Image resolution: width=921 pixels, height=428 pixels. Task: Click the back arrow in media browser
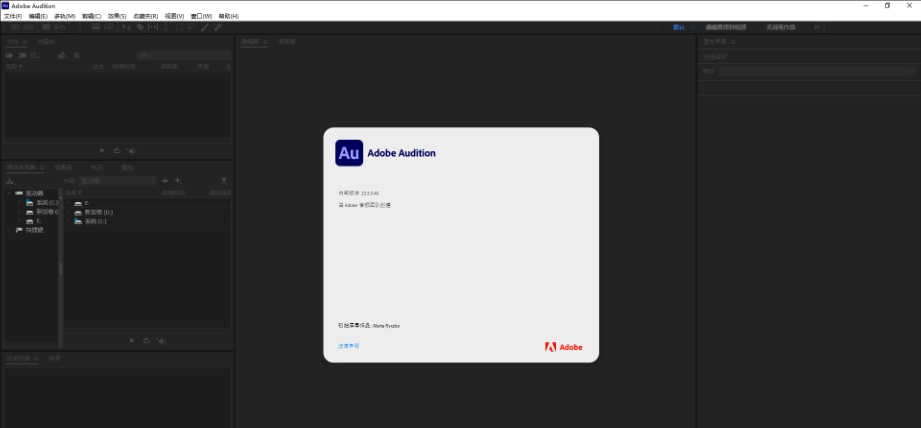pos(166,181)
